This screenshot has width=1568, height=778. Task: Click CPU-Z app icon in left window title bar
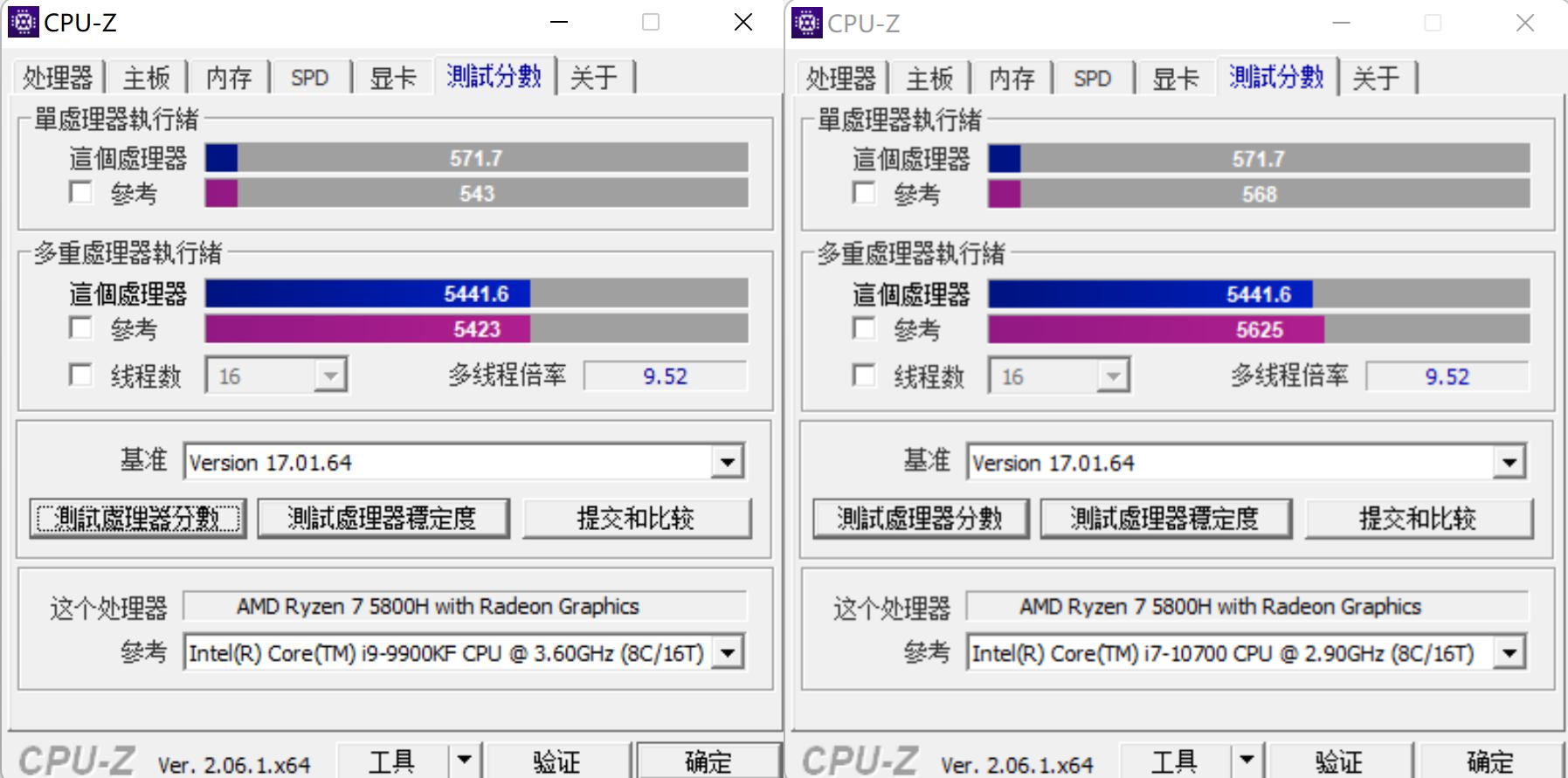pyautogui.click(x=23, y=22)
